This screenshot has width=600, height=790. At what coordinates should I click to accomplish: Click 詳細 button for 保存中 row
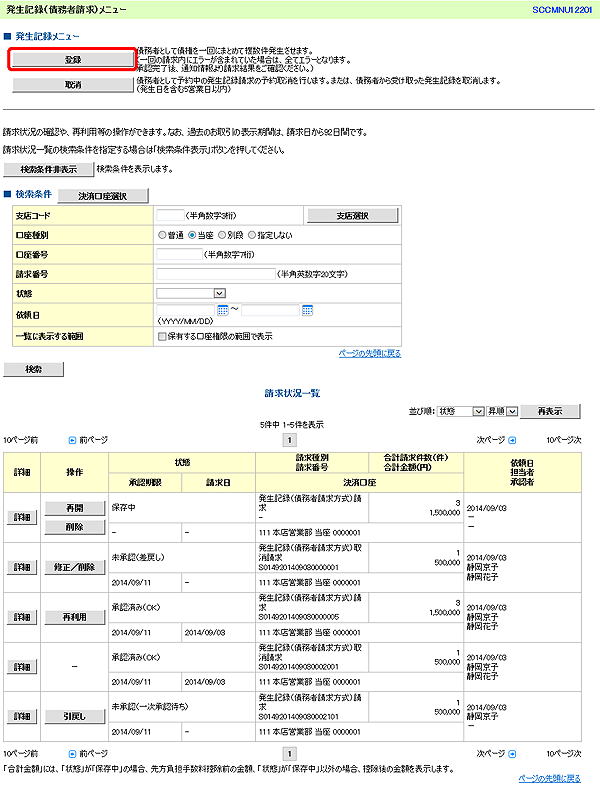coord(22,517)
